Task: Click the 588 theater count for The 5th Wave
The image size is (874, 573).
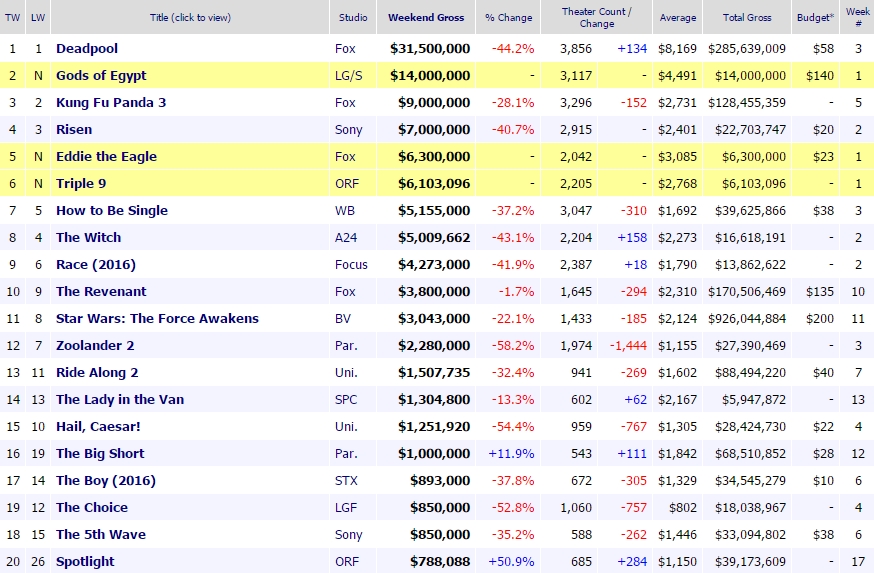Action: click(581, 535)
